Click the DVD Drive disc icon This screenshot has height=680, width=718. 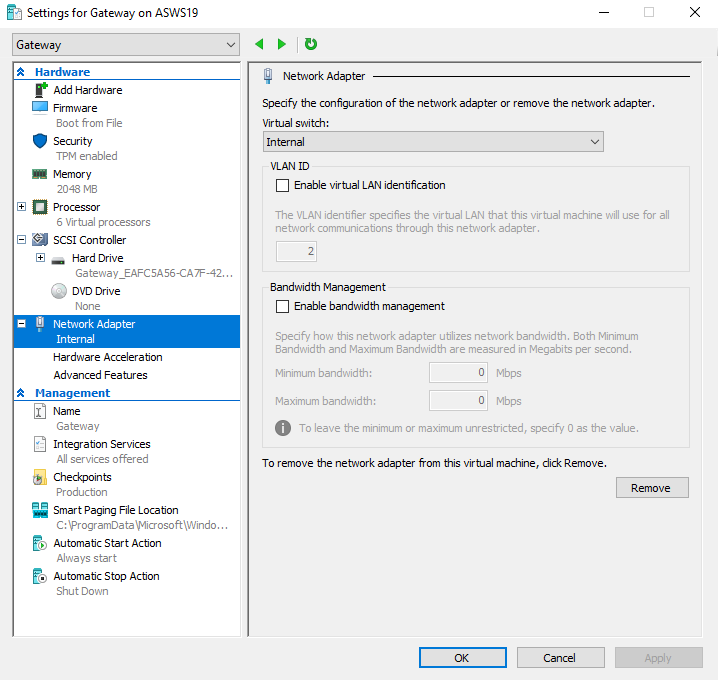(59, 291)
